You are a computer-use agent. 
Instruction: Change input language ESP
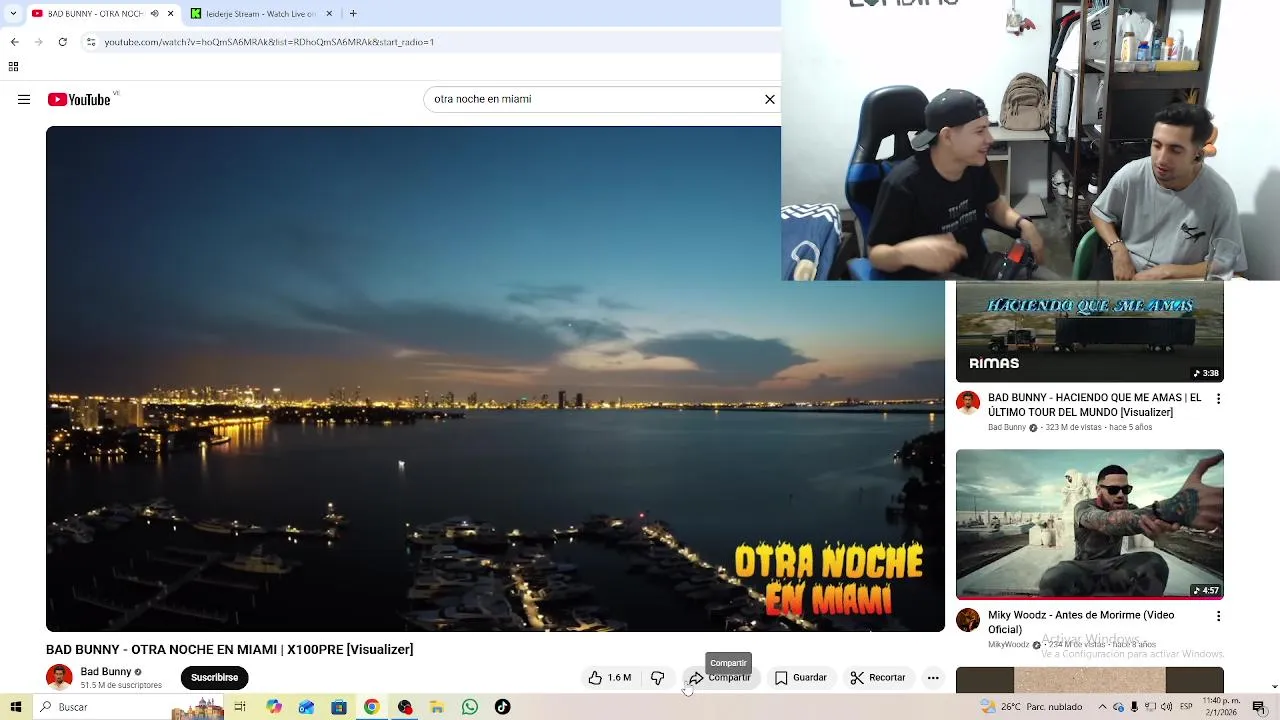(1186, 707)
